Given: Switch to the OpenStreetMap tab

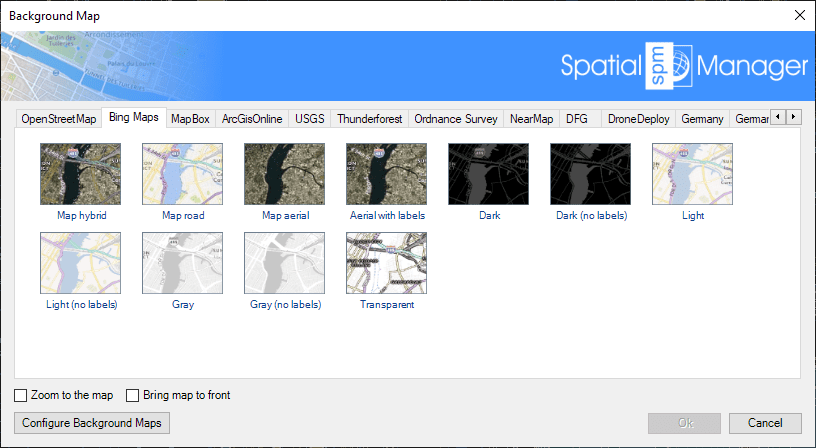Looking at the screenshot, I should (59, 119).
